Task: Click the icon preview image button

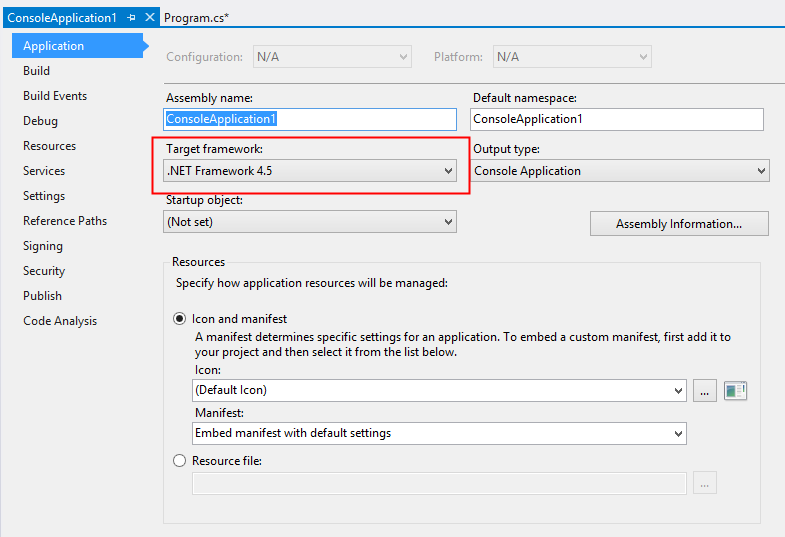Action: click(736, 391)
